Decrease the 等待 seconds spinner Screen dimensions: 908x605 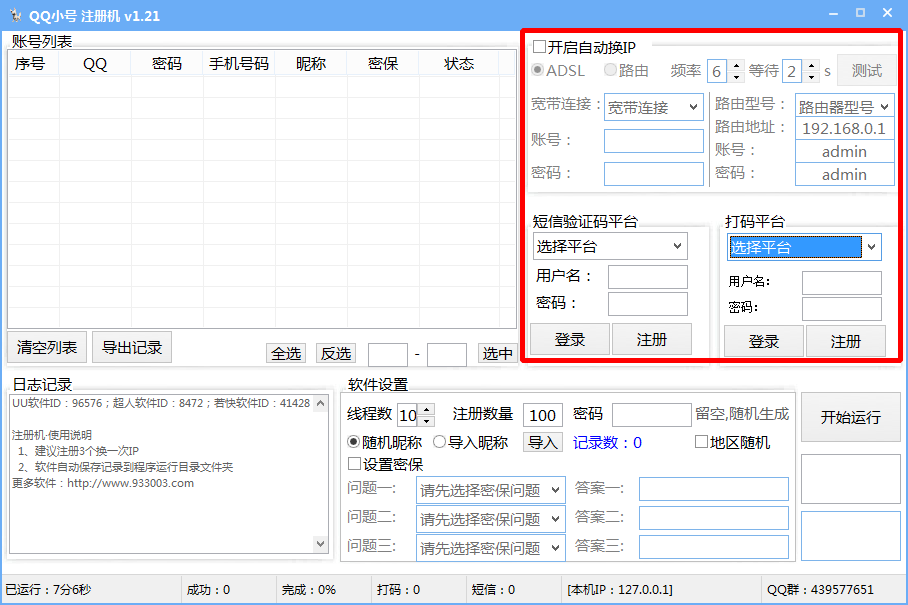click(x=811, y=76)
